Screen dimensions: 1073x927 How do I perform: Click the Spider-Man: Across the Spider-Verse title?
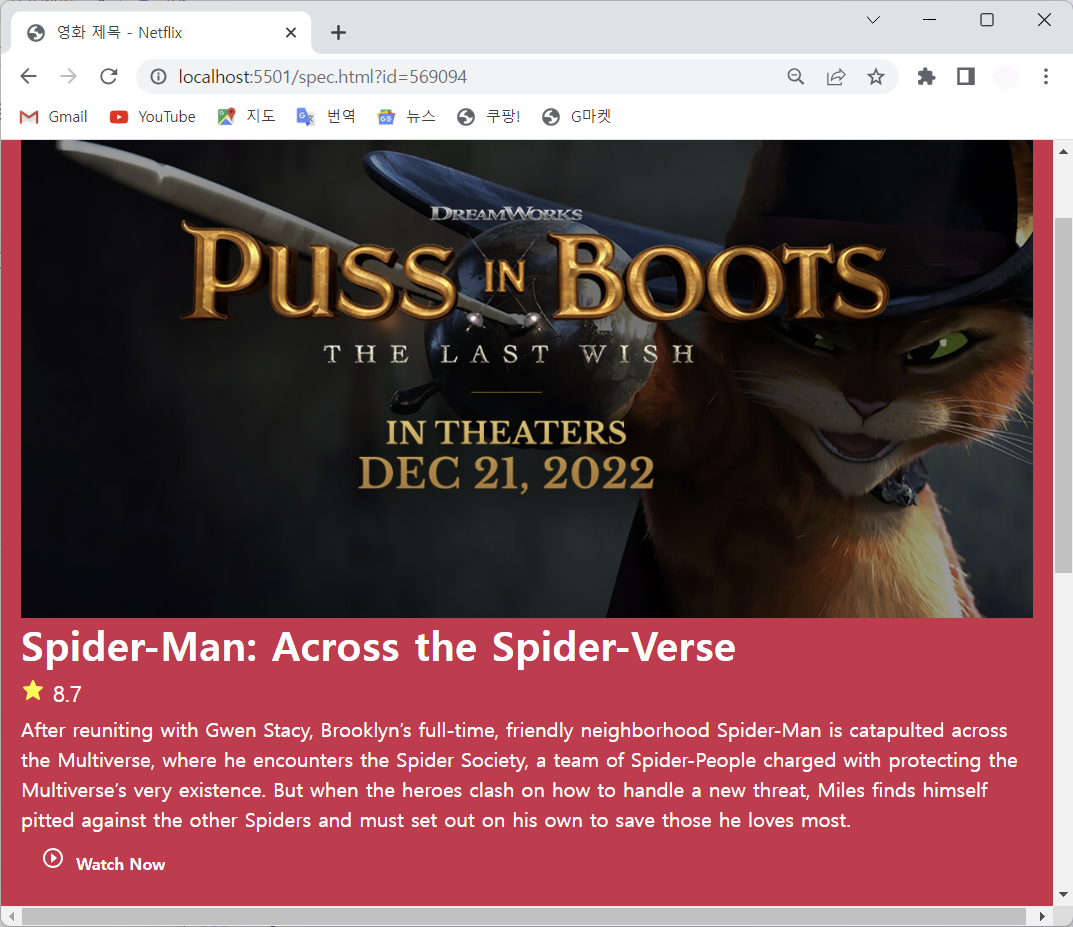pyautogui.click(x=378, y=647)
